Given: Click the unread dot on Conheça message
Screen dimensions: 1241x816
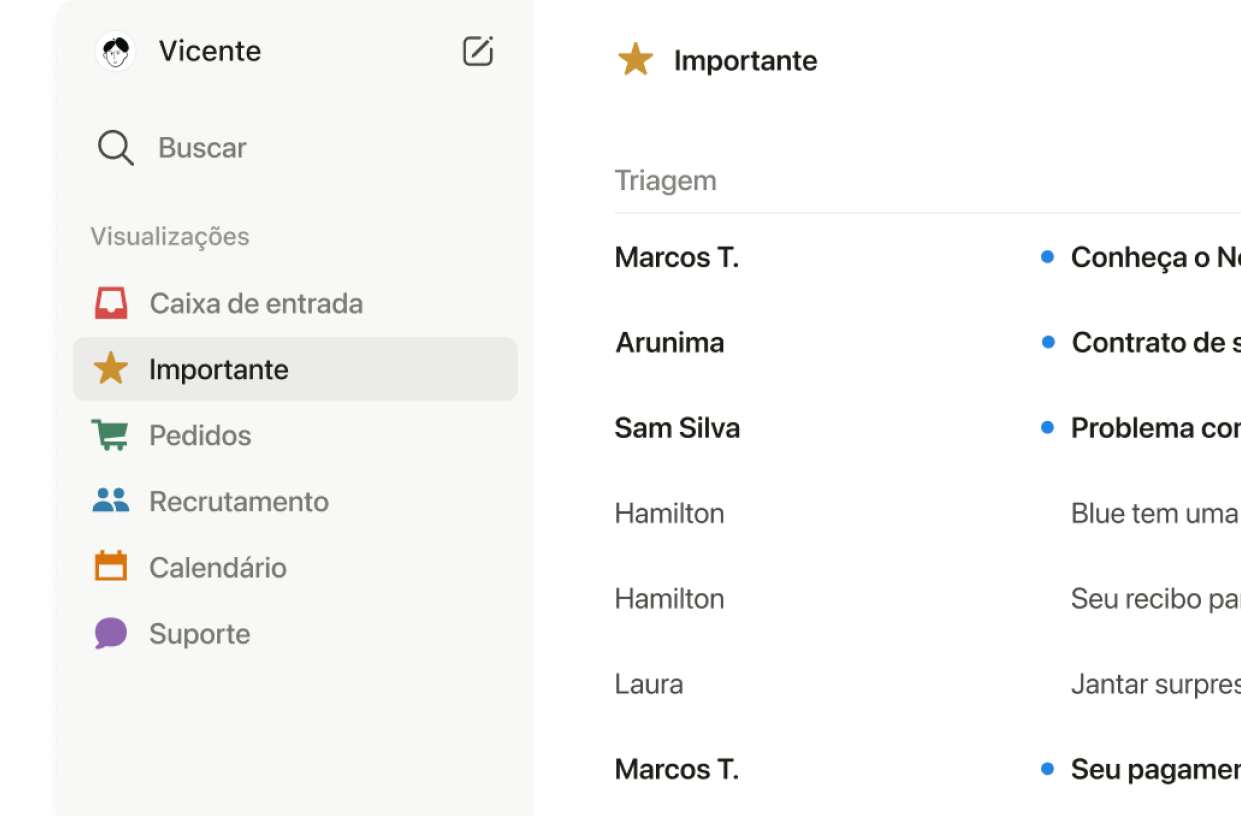Looking at the screenshot, I should click(1047, 257).
